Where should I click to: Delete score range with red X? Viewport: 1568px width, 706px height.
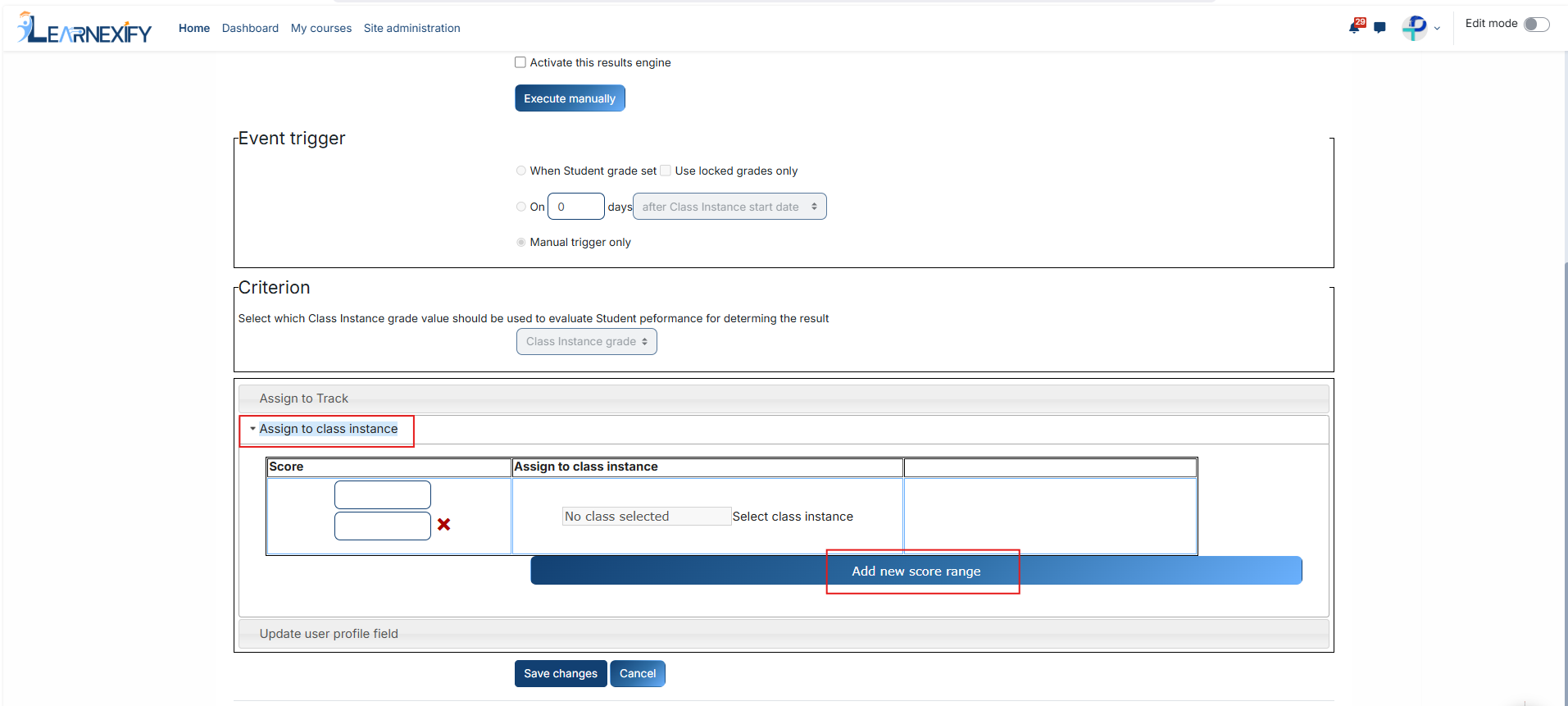coord(443,524)
